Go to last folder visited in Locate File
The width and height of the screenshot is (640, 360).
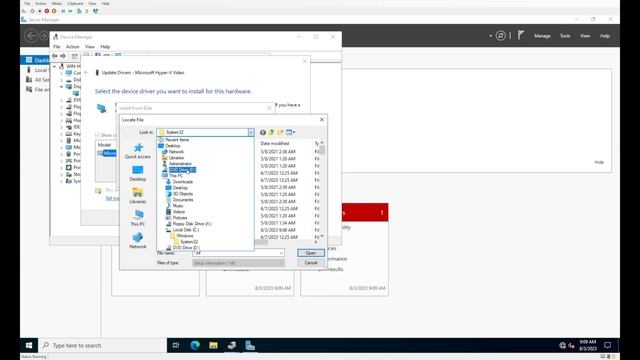[263, 132]
